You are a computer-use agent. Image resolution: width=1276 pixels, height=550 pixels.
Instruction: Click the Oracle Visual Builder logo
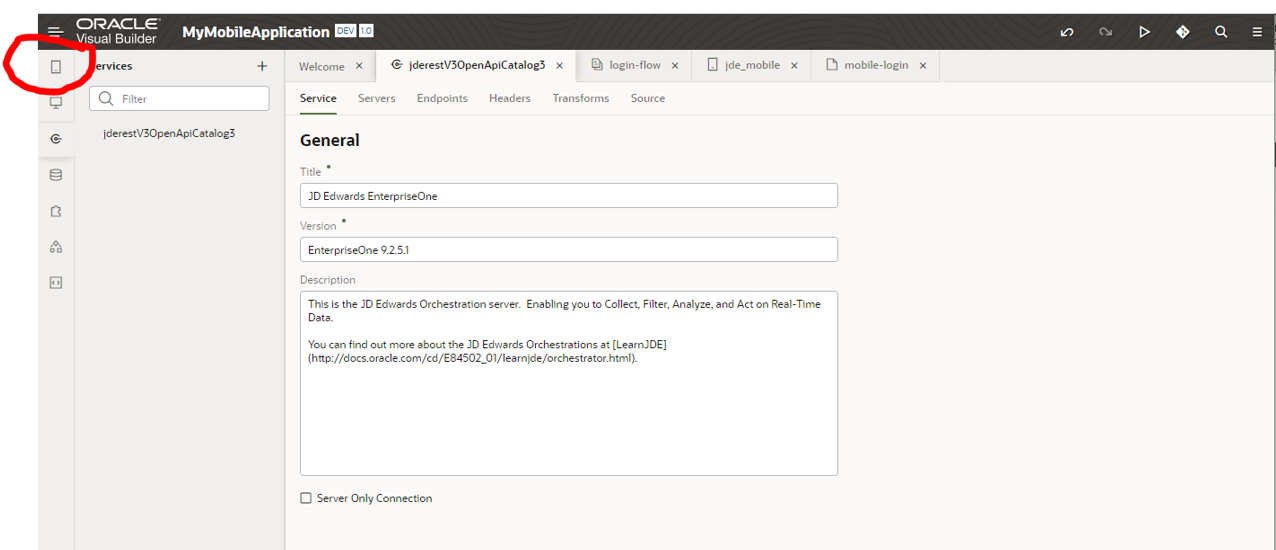tap(118, 31)
